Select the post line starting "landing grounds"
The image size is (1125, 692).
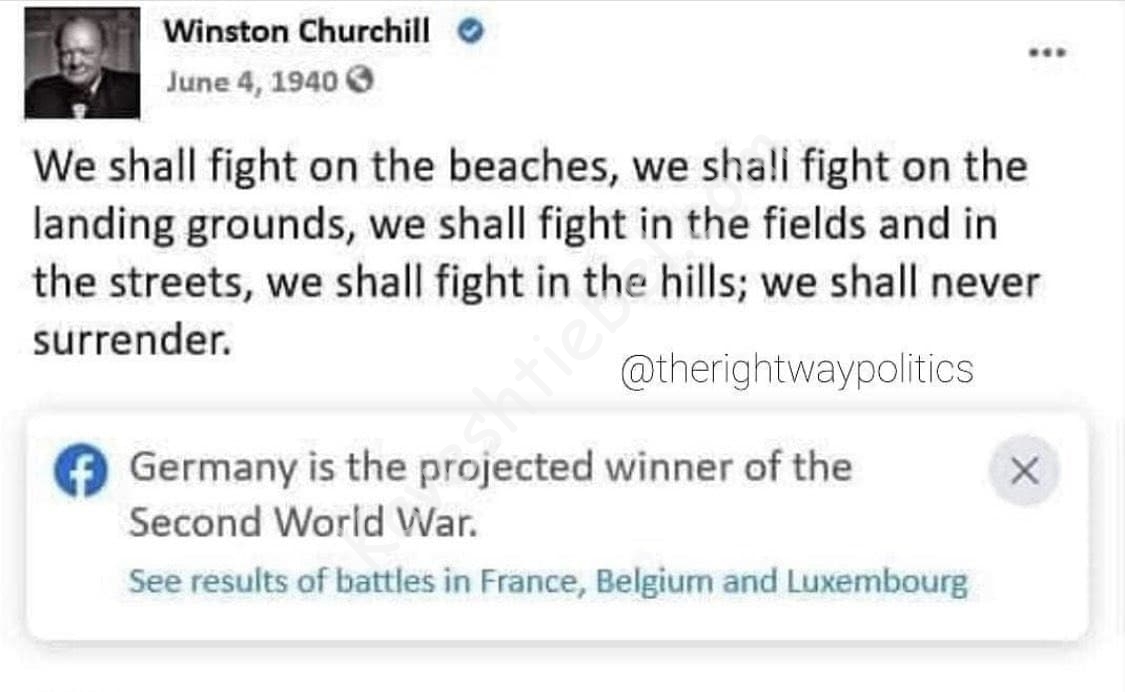[x=515, y=224]
